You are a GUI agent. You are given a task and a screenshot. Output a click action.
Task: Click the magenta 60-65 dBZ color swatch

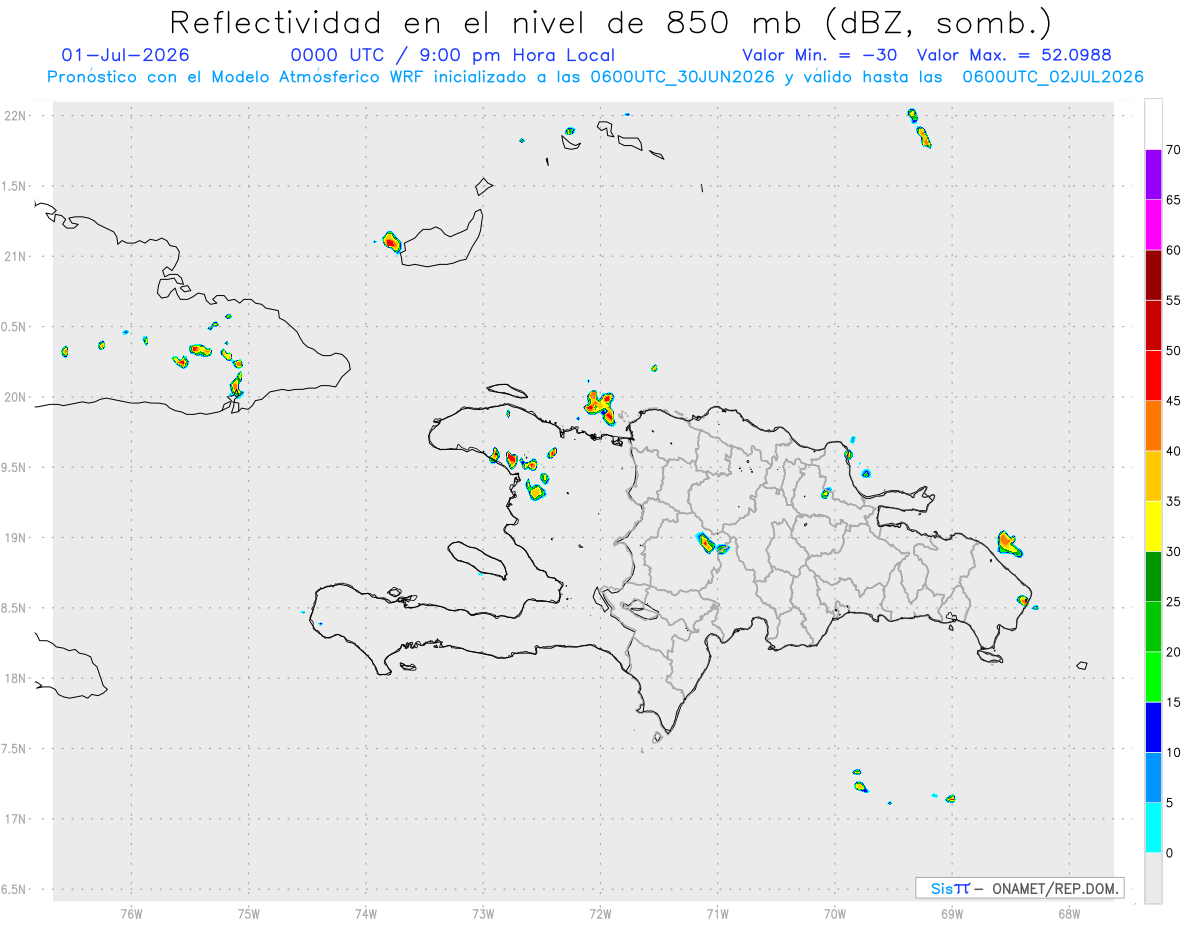click(1153, 225)
